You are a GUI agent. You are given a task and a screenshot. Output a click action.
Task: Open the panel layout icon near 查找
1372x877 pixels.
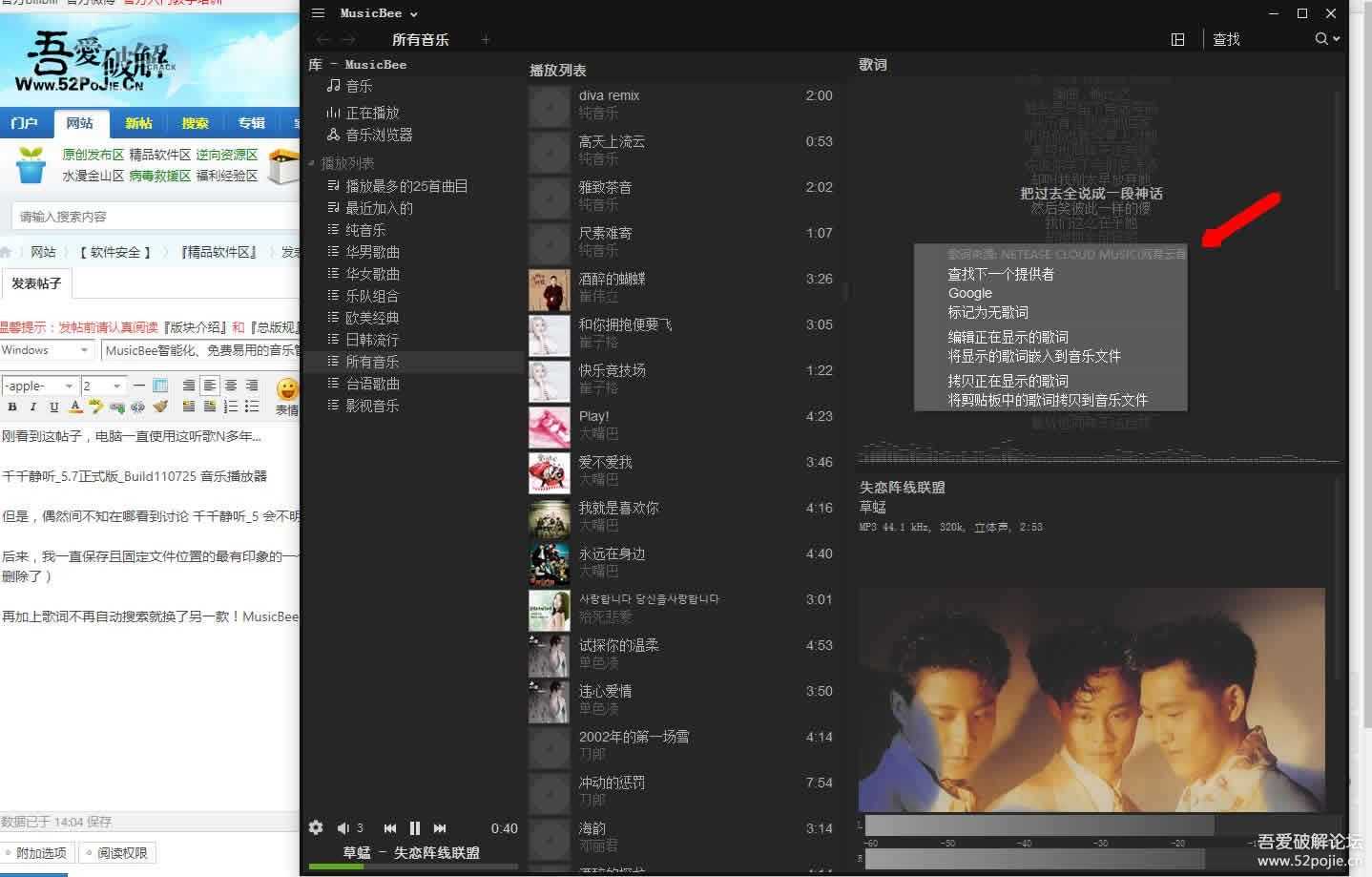click(1177, 39)
